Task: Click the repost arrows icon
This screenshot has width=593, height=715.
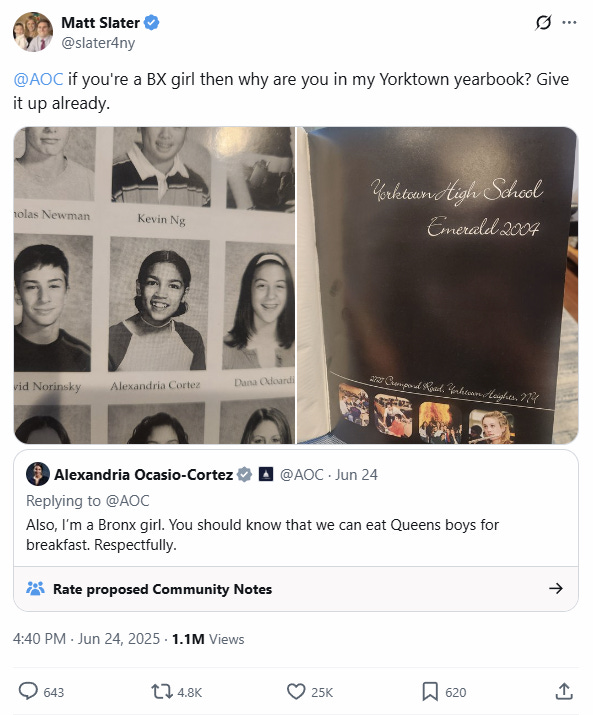Action: (x=162, y=692)
